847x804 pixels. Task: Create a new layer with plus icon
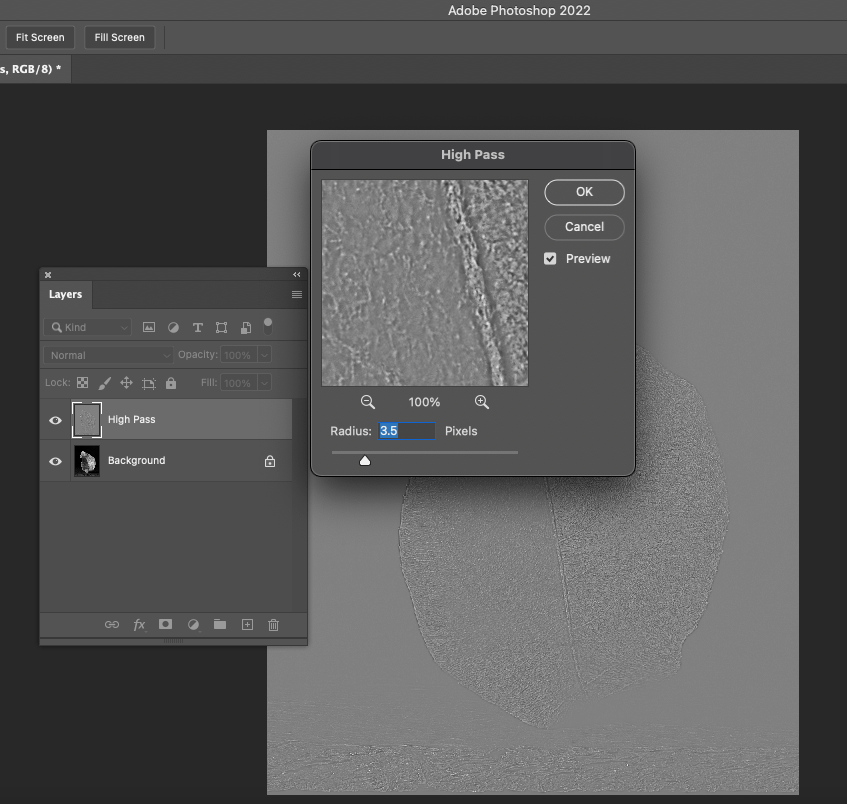[247, 625]
